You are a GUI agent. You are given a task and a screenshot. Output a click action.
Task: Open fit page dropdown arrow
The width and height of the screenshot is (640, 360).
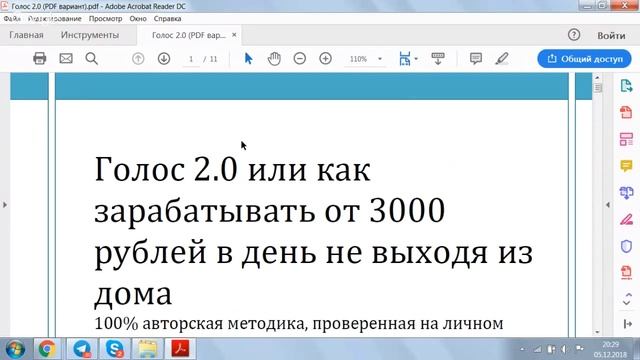point(416,59)
